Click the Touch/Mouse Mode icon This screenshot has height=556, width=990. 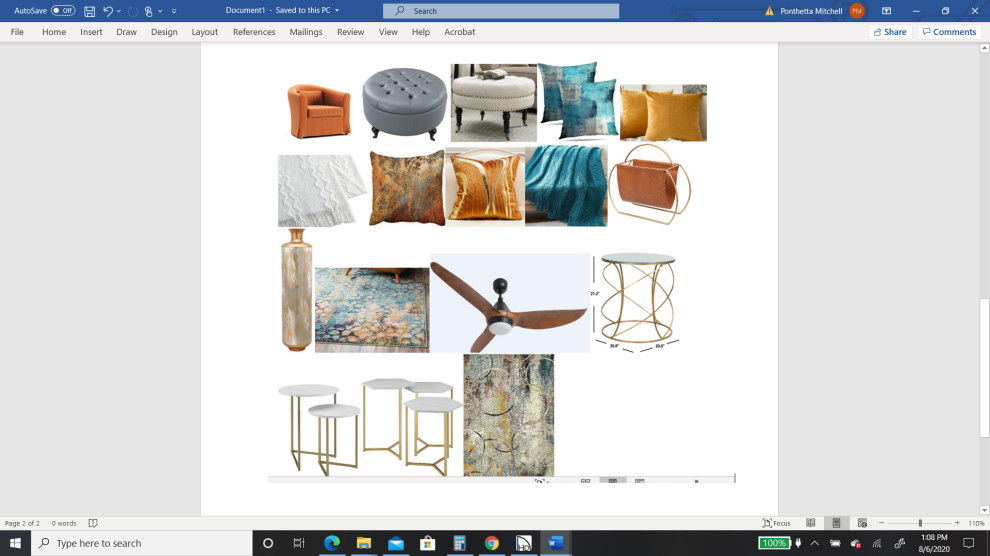click(x=149, y=11)
